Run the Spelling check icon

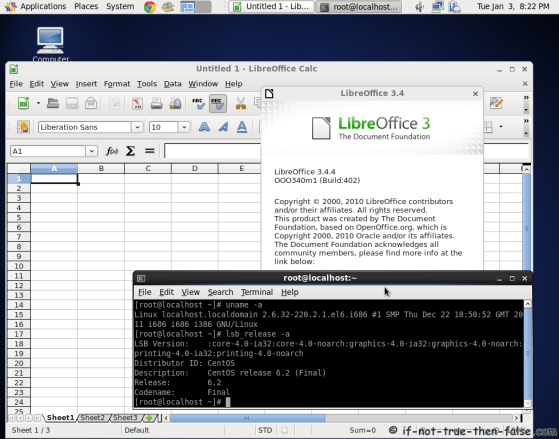pos(199,103)
